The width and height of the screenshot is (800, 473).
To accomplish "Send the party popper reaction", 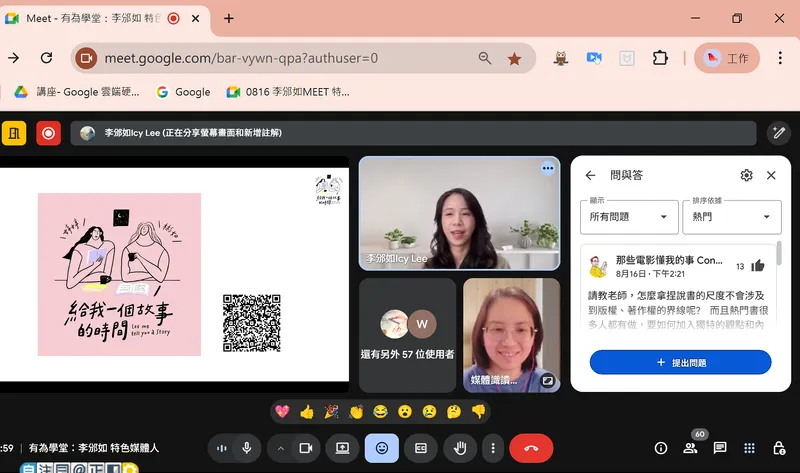I will (x=331, y=411).
